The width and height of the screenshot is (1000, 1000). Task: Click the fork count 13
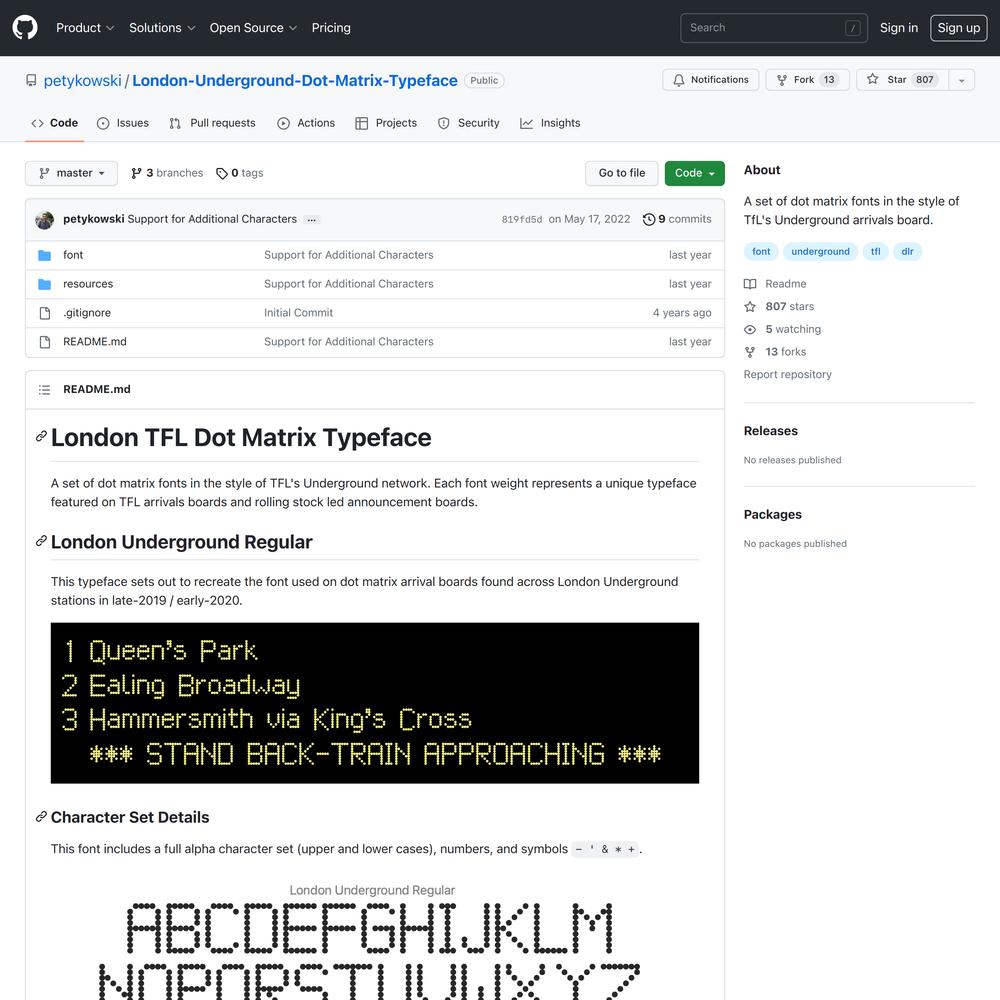(x=828, y=80)
